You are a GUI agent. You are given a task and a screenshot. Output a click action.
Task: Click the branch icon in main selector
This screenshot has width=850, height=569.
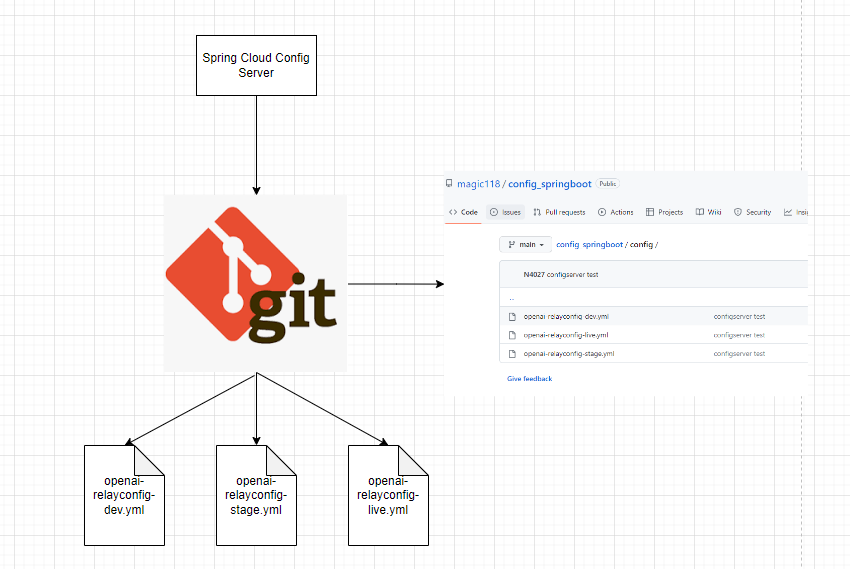point(511,244)
